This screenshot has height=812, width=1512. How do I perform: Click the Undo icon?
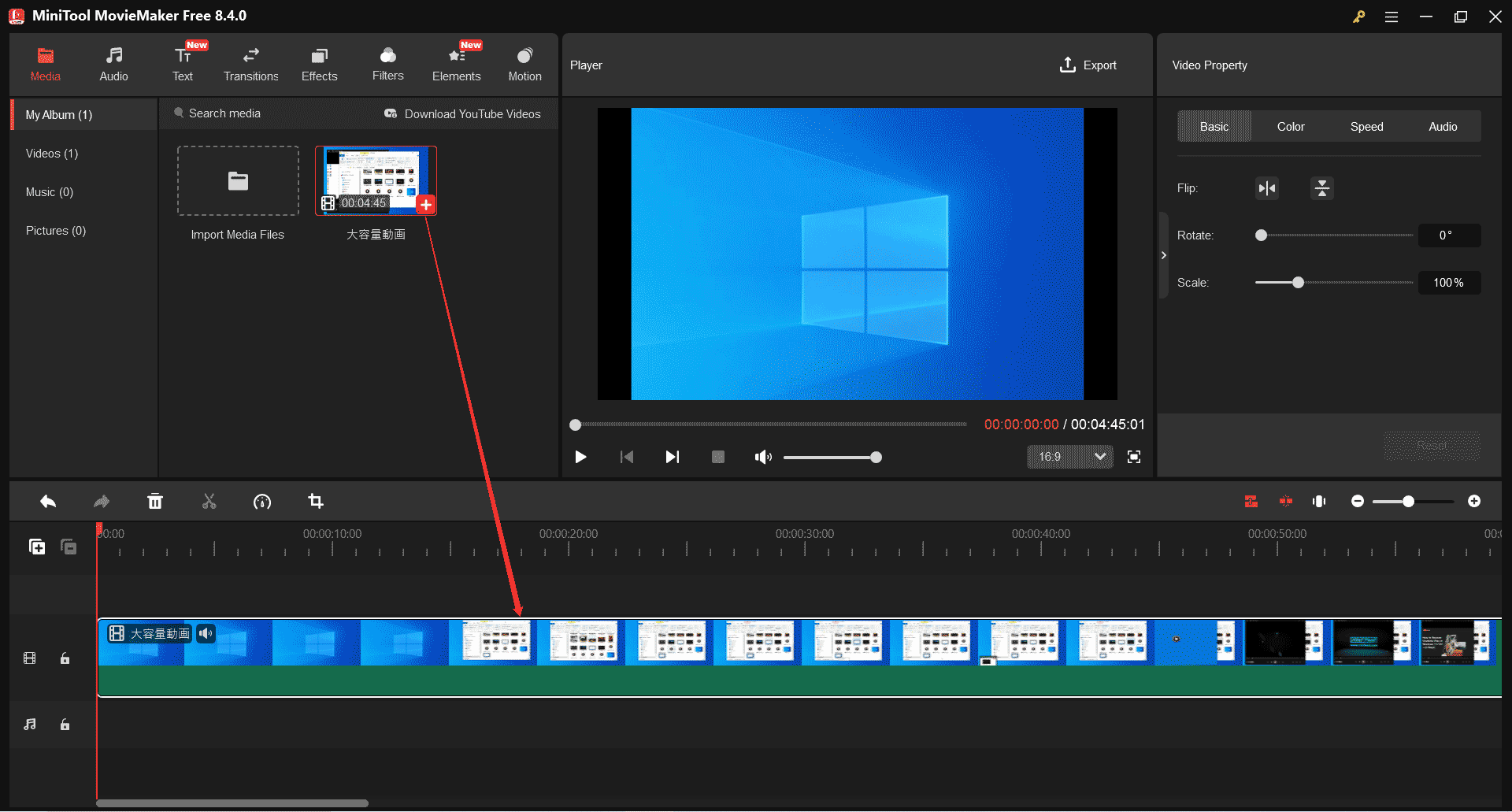point(47,501)
